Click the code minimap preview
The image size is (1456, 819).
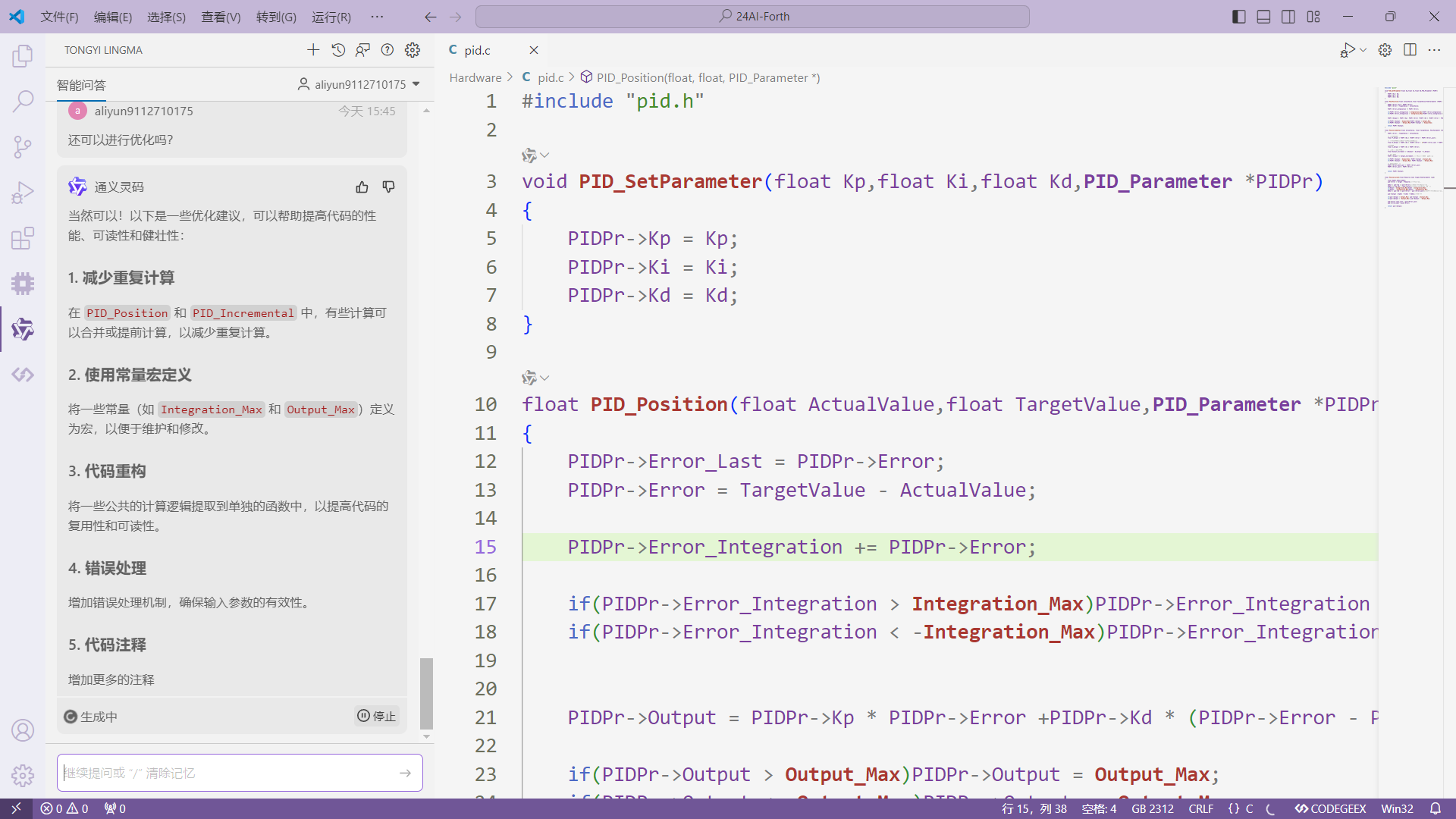click(x=1415, y=148)
